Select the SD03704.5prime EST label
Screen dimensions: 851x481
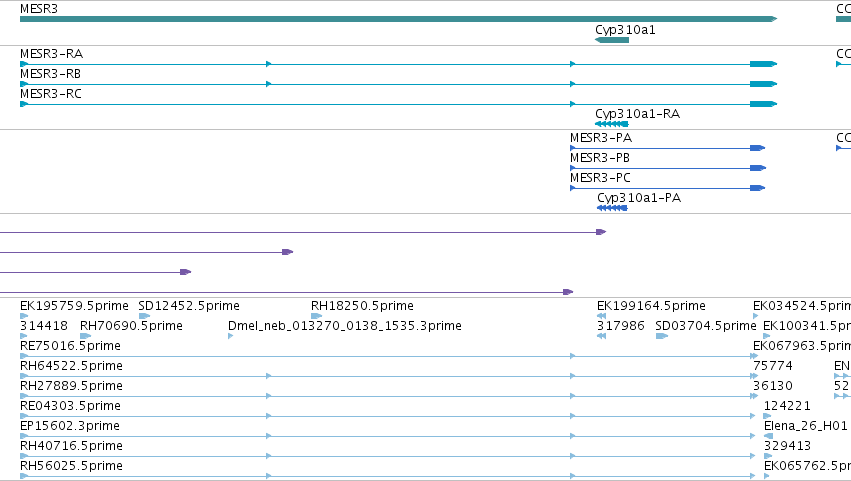click(706, 326)
